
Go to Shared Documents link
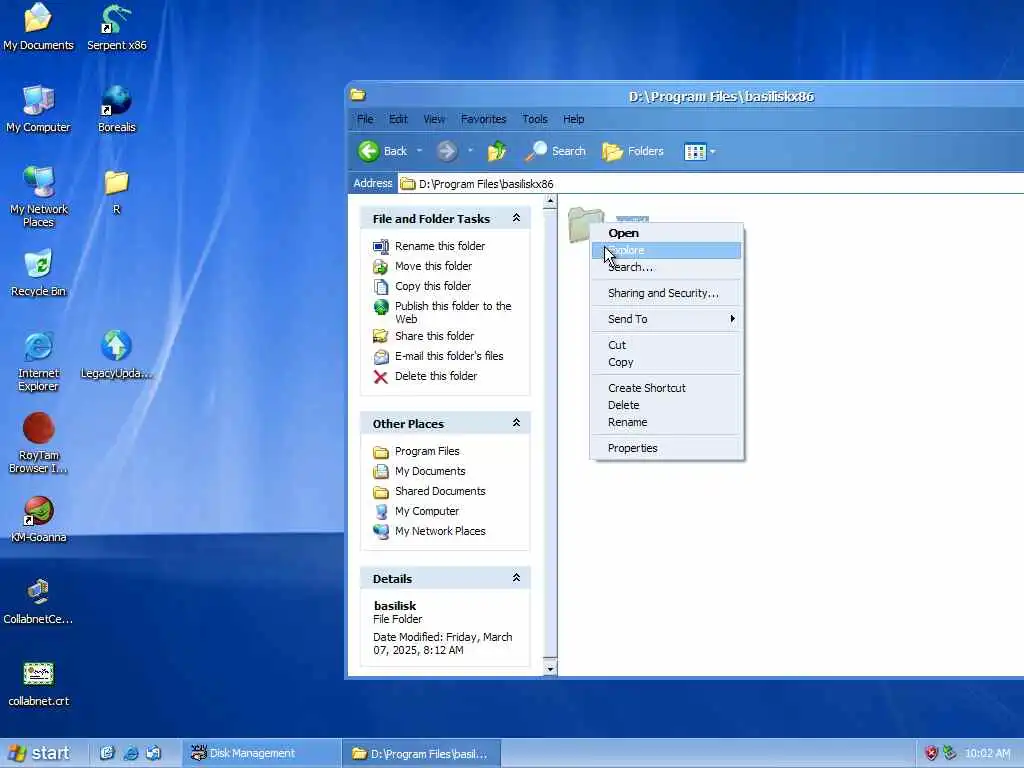[x=429, y=491]
